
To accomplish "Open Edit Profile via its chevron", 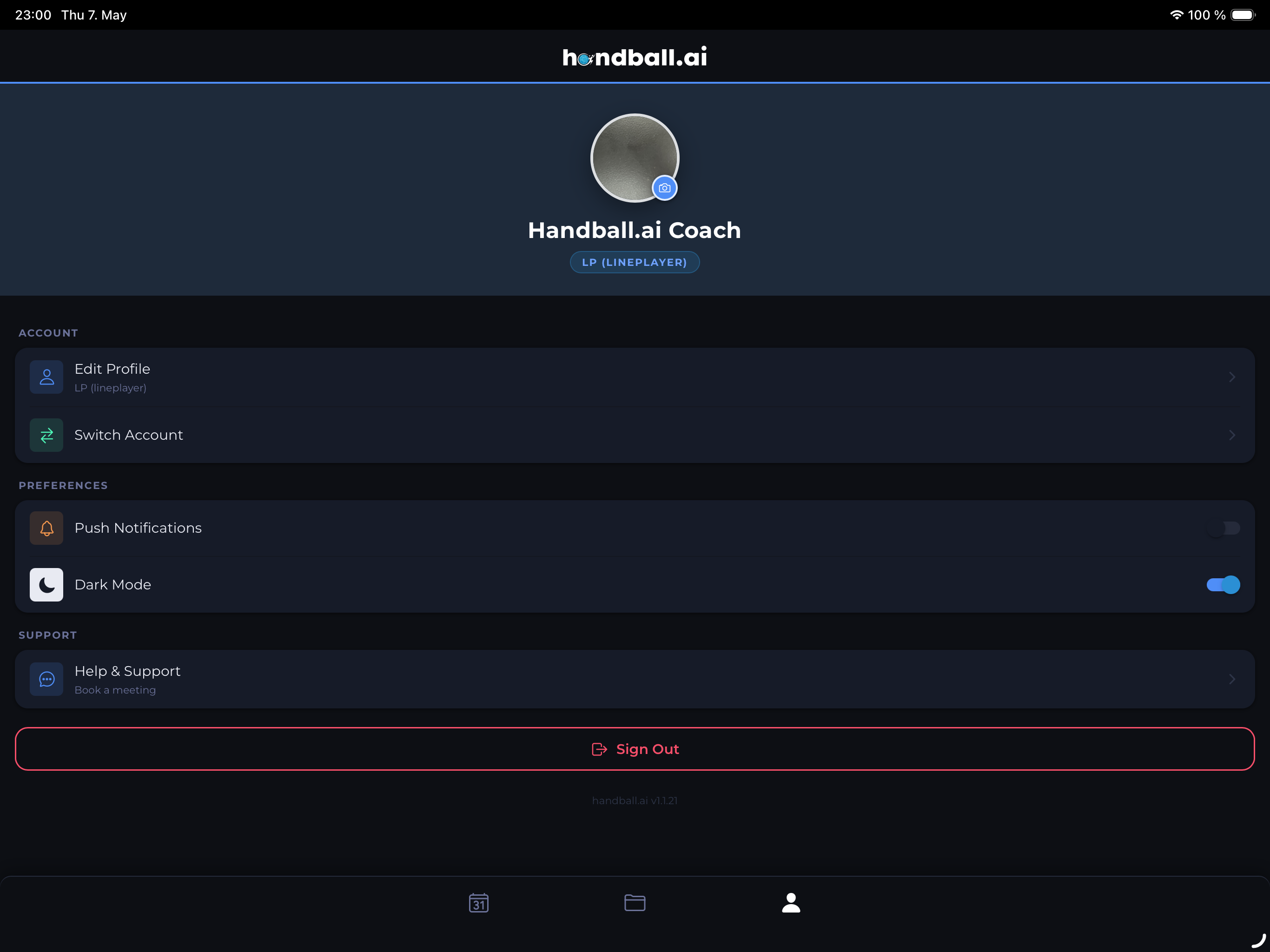I will point(1231,377).
